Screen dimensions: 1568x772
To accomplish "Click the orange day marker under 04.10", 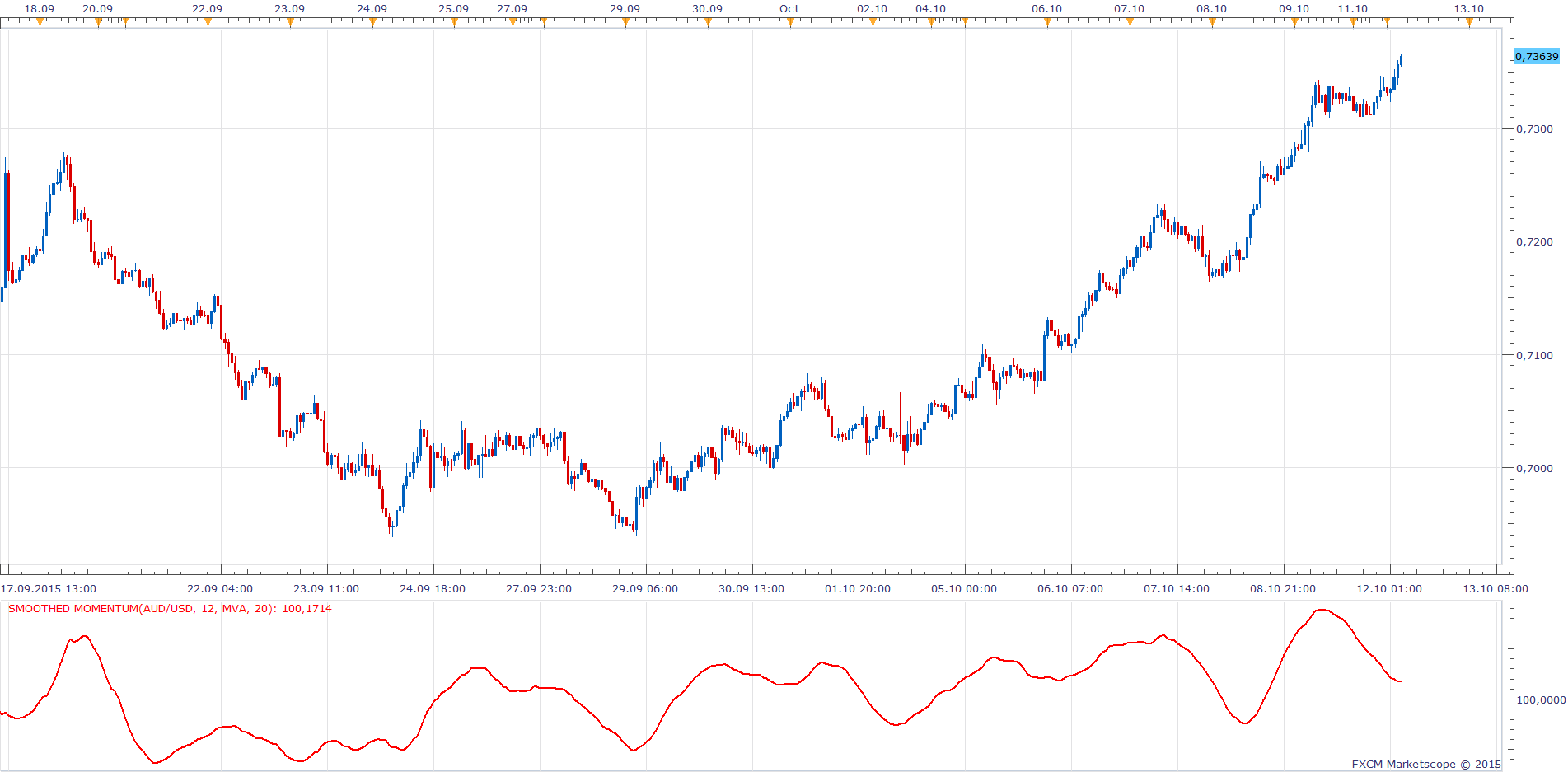I will click(931, 22).
